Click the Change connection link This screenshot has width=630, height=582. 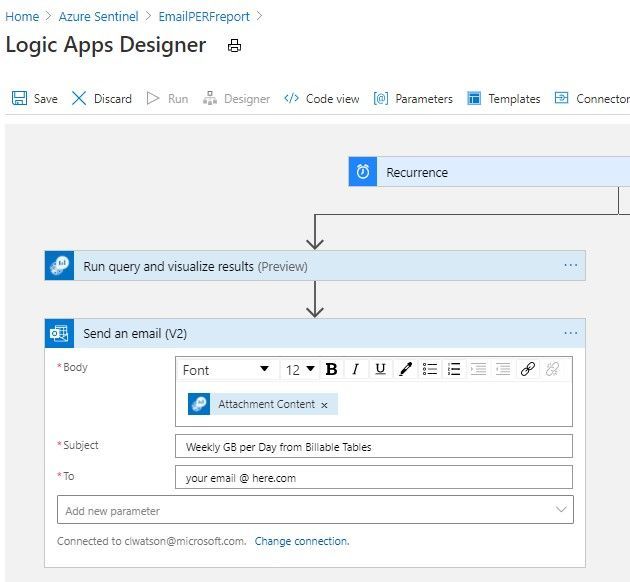click(x=302, y=541)
